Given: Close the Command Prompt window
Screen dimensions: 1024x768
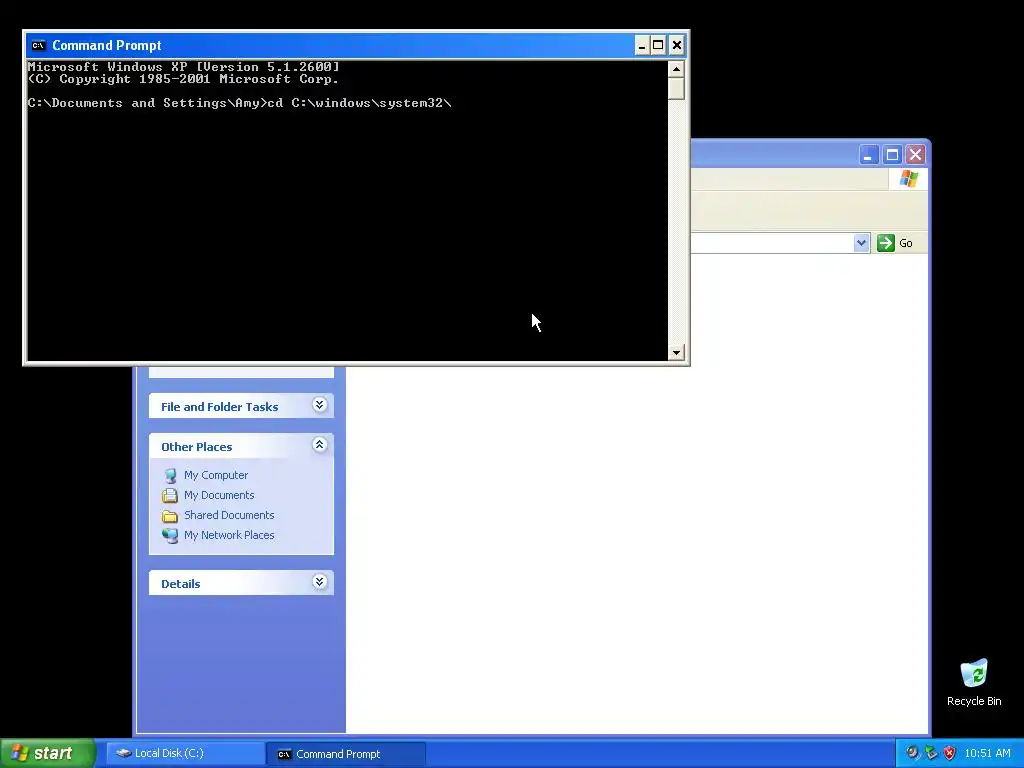Looking at the screenshot, I should pyautogui.click(x=677, y=45).
